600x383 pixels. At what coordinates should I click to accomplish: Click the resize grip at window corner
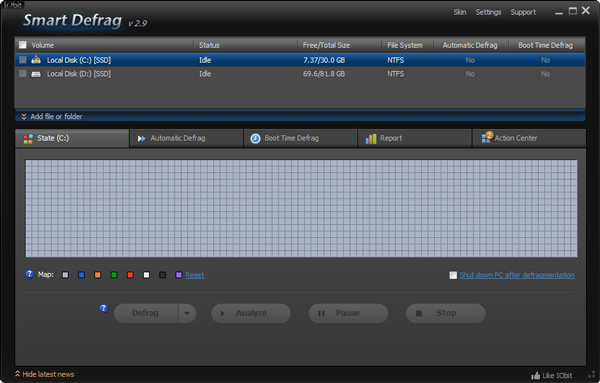(x=592, y=375)
